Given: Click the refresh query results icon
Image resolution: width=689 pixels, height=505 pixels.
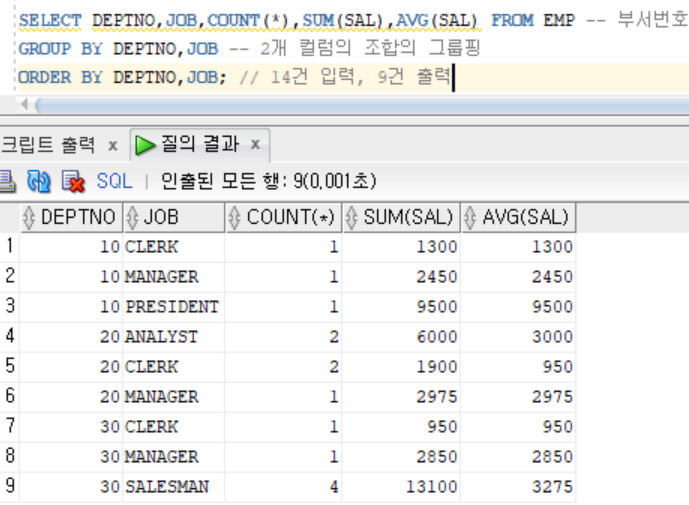Looking at the screenshot, I should point(38,181).
